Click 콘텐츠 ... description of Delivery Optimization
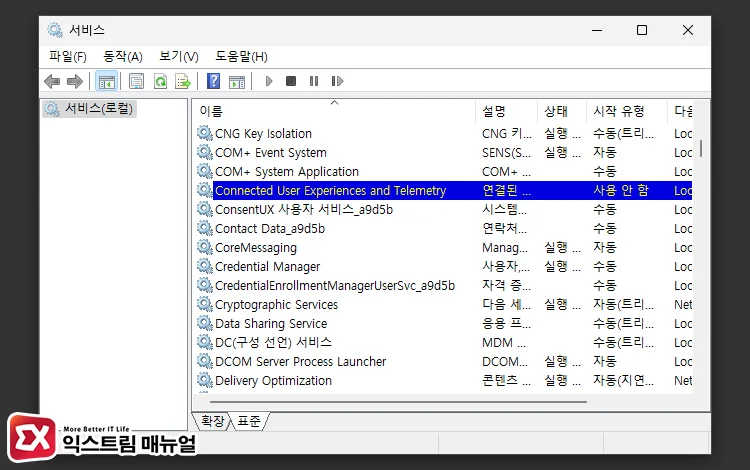 [x=507, y=381]
